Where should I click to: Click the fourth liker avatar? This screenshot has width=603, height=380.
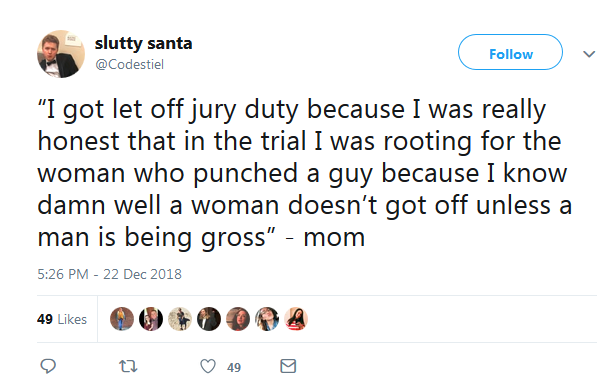point(209,319)
